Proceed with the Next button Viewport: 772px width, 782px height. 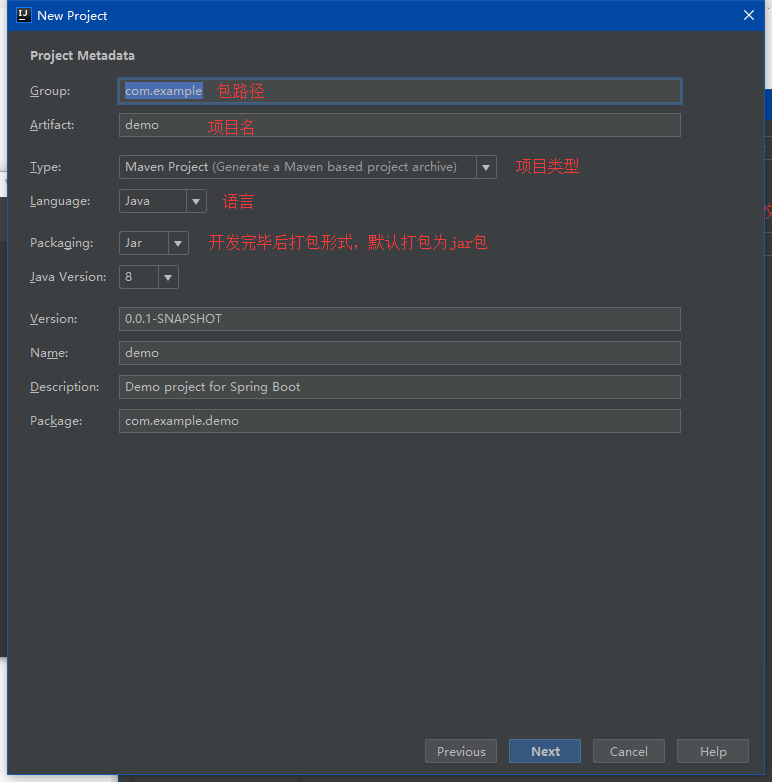pos(545,751)
